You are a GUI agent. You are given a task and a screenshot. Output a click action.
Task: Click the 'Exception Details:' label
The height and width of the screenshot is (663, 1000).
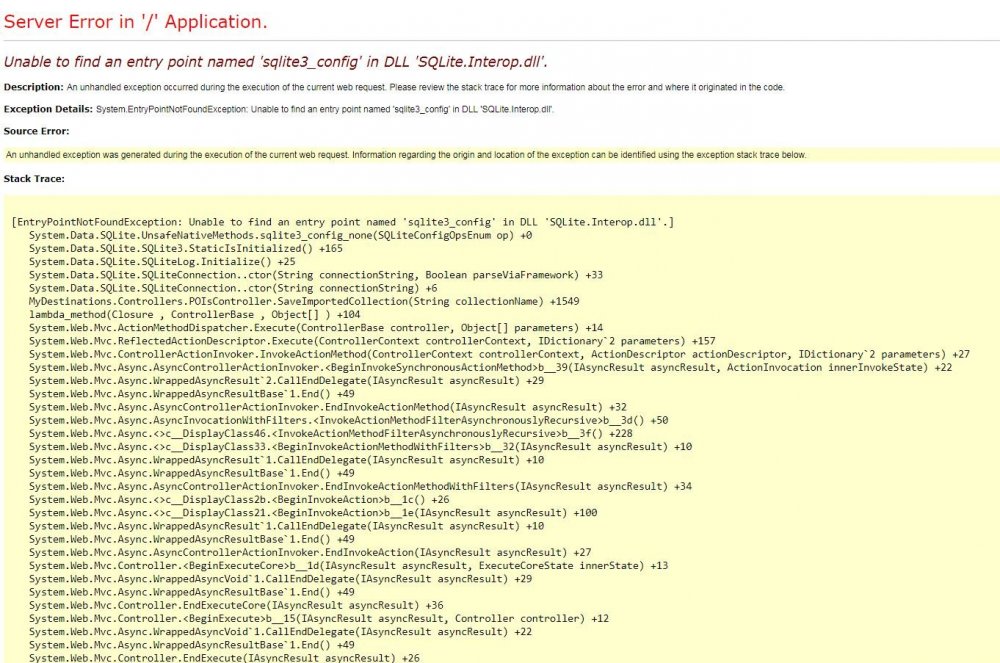[x=48, y=109]
